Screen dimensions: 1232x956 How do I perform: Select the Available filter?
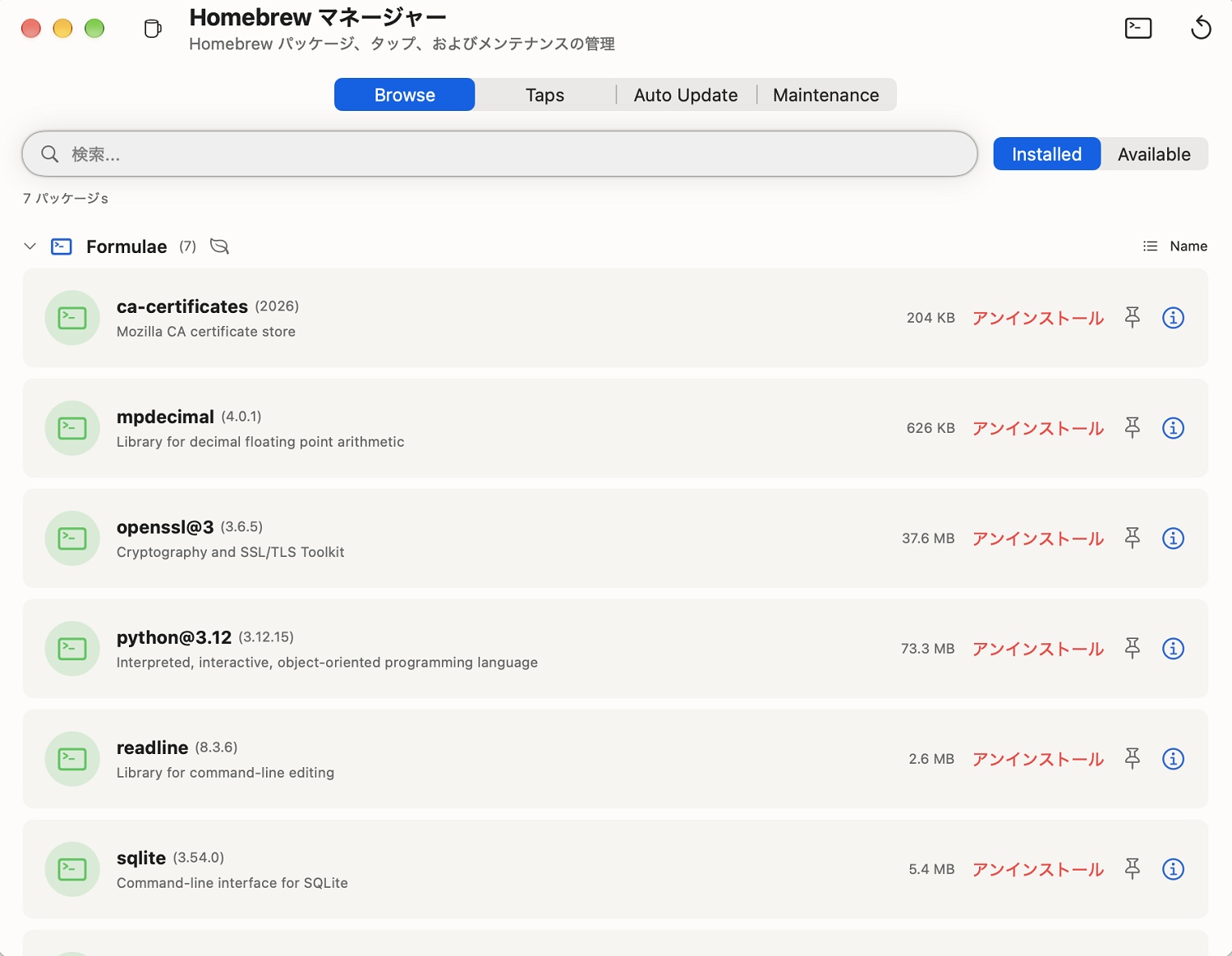[1154, 154]
